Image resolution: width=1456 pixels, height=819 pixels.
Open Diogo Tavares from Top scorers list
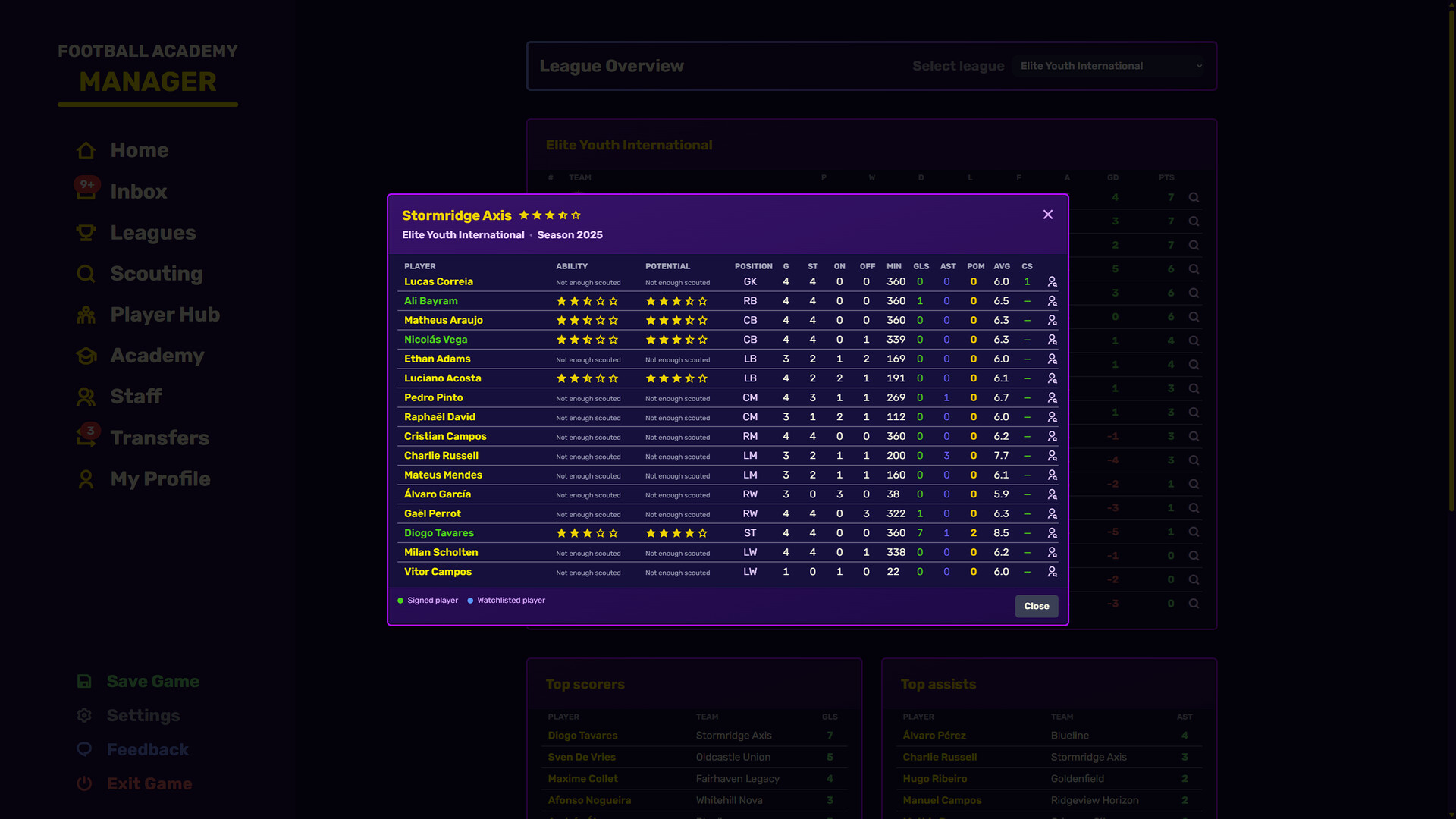coord(582,736)
